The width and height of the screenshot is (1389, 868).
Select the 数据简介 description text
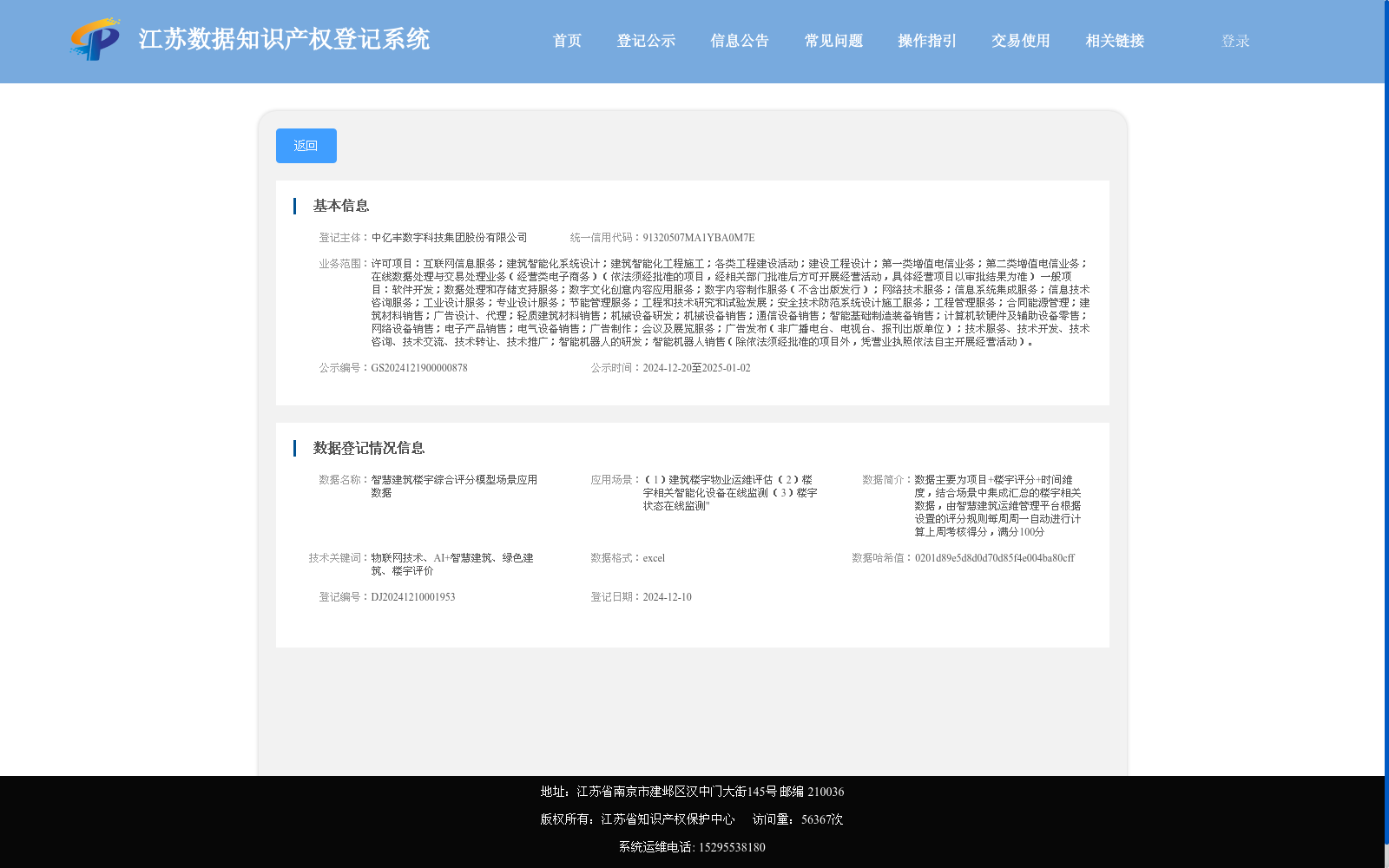click(x=997, y=505)
